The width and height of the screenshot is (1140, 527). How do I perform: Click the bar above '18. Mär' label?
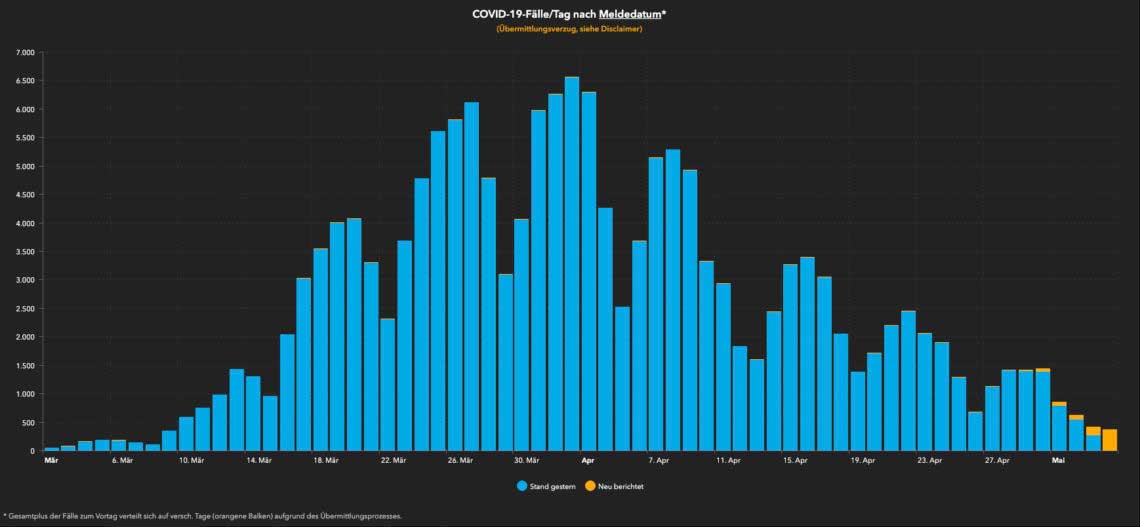point(321,350)
